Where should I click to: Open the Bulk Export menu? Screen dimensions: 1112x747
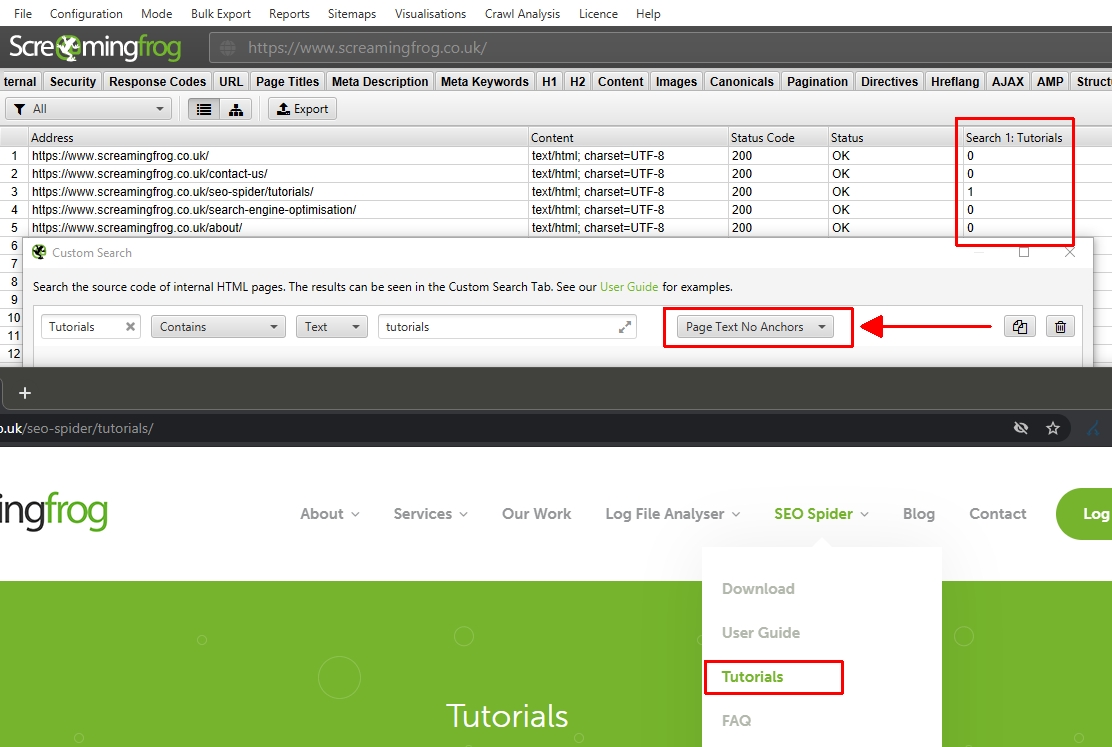click(221, 13)
